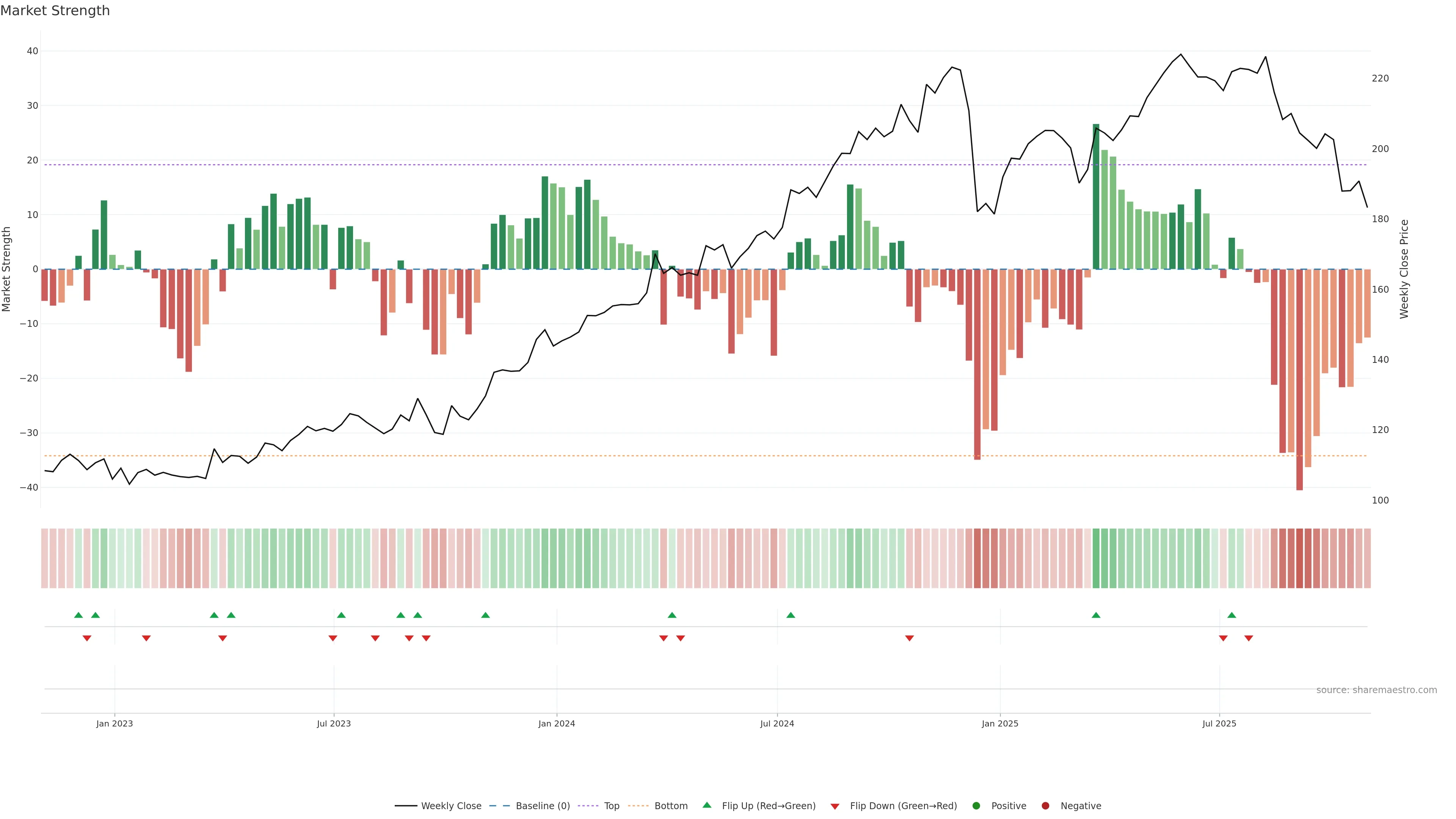Click the deepest red bar near minus 40

1299,379
